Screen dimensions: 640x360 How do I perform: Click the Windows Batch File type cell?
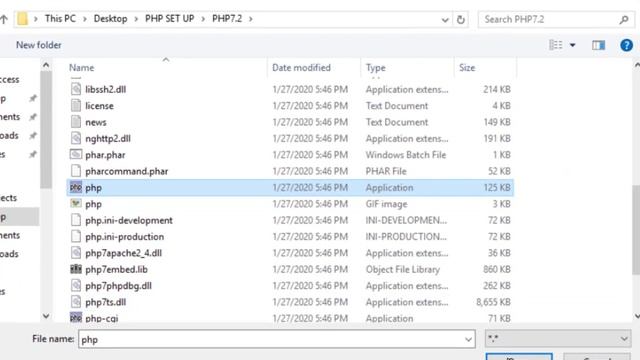click(x=406, y=155)
